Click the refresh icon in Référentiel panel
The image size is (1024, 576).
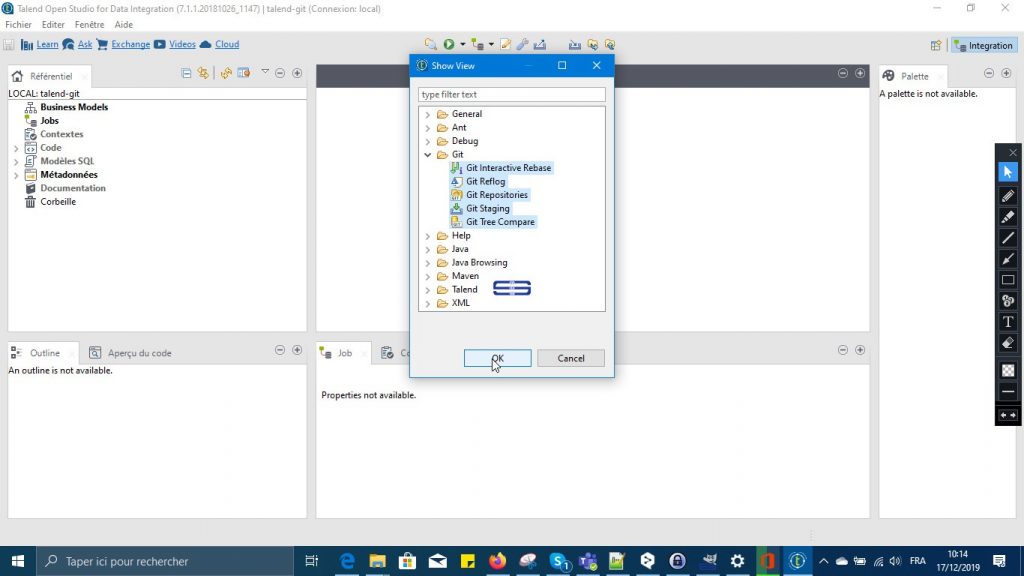point(226,73)
